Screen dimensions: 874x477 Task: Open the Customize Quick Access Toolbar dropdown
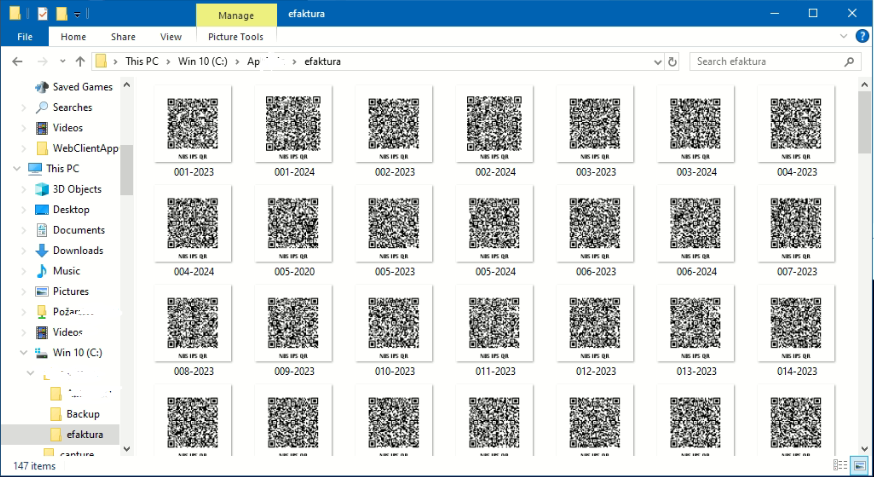point(78,14)
